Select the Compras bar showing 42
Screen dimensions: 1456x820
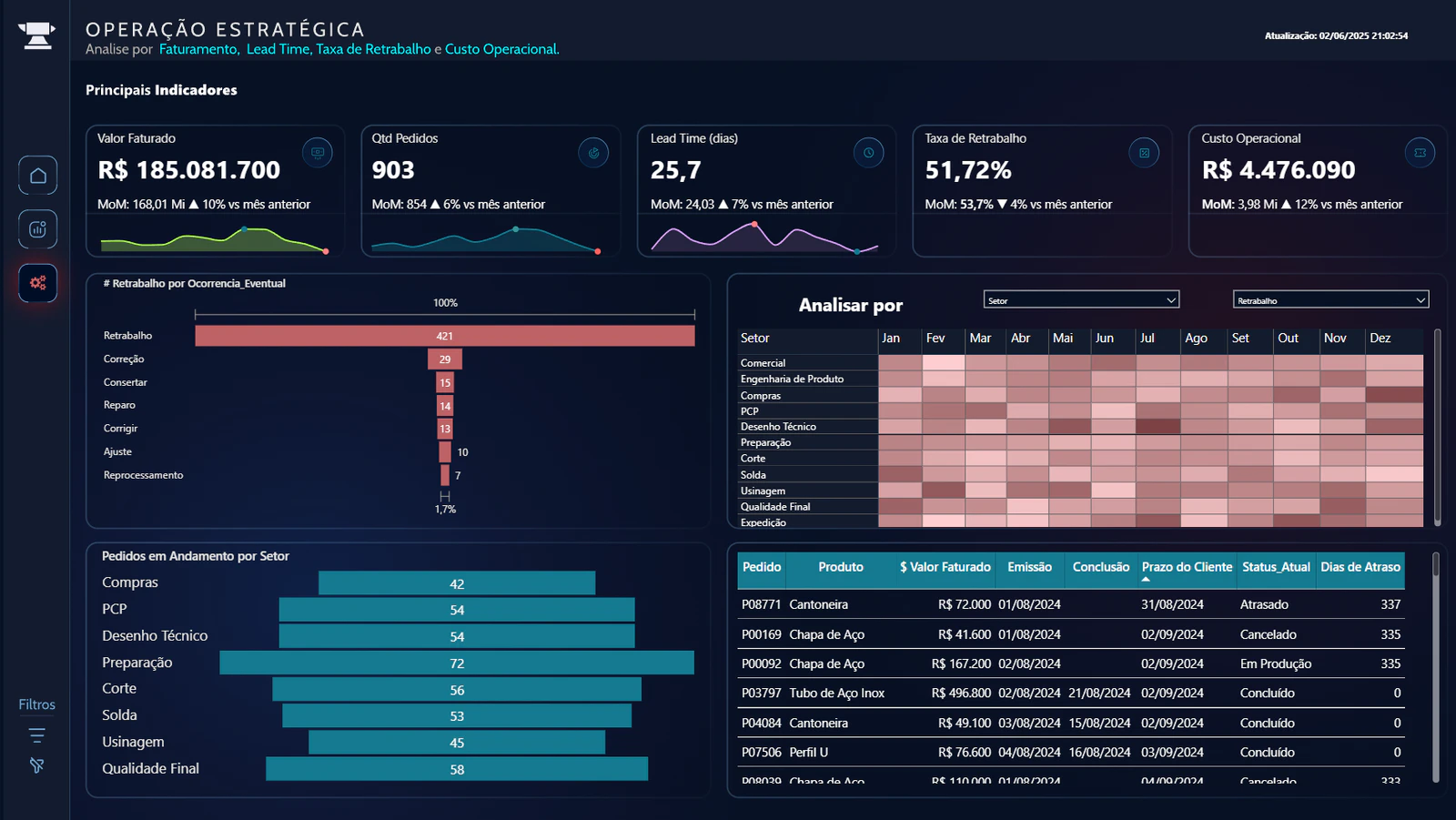(x=457, y=583)
